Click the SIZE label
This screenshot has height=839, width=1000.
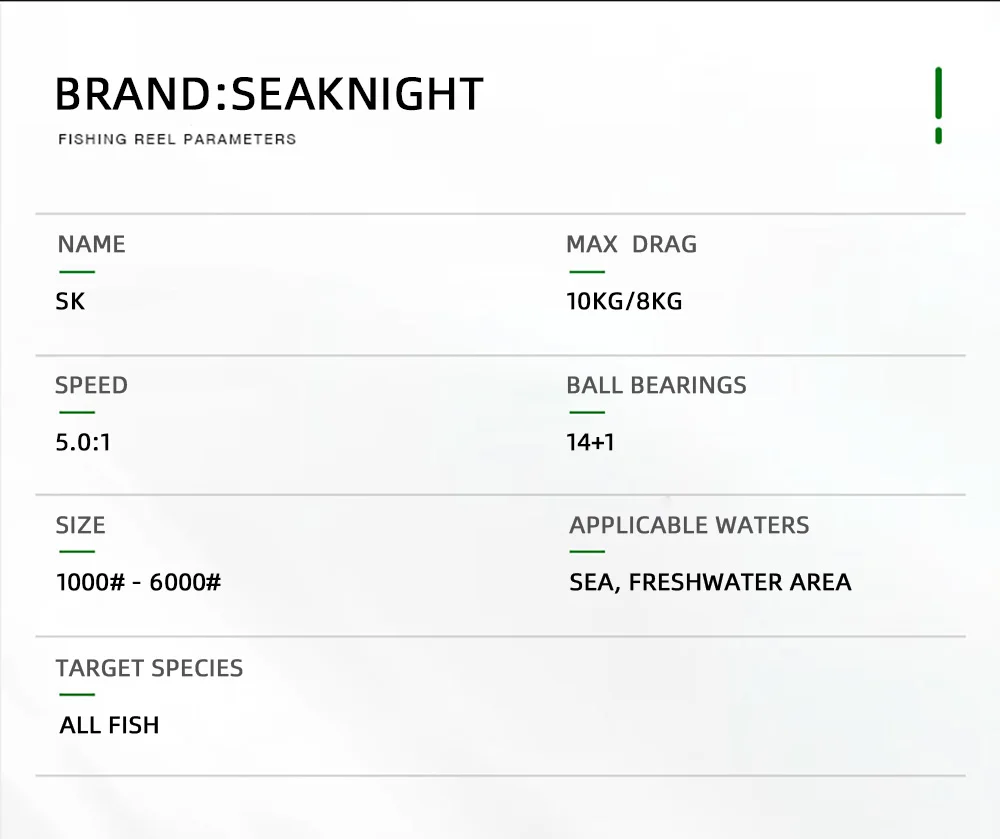80,525
